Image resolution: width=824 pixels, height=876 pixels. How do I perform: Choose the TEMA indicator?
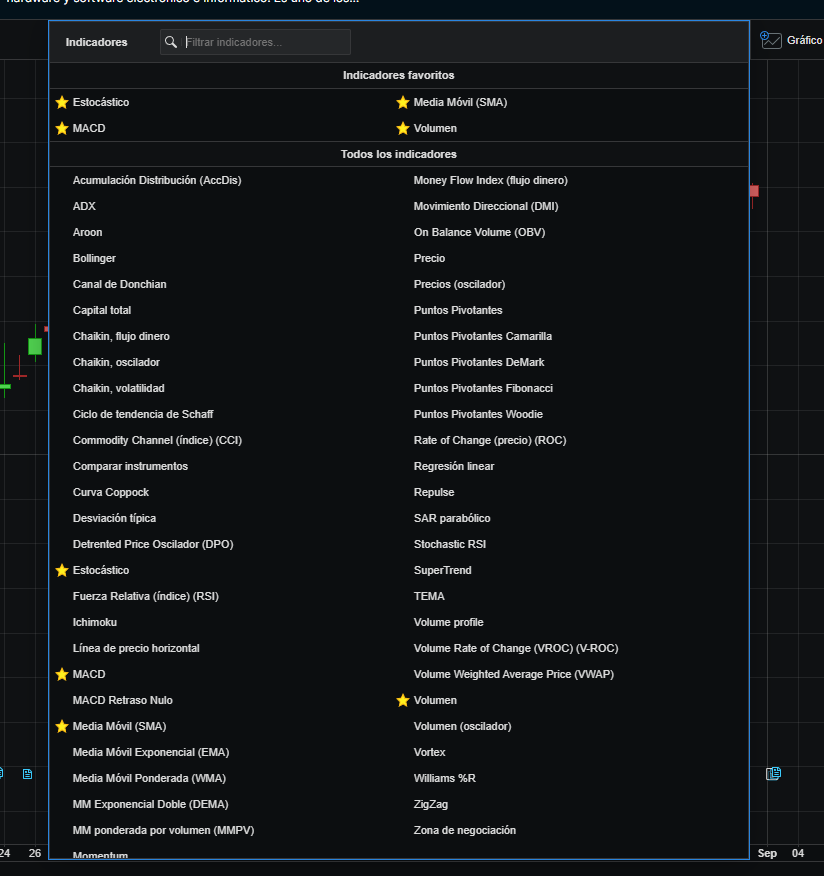click(x=429, y=596)
